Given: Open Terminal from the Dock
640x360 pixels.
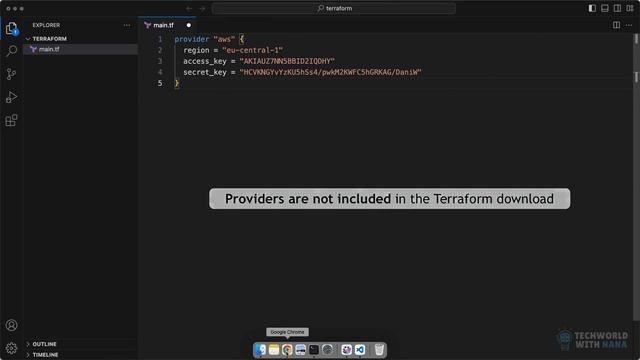Looking at the screenshot, I should tap(314, 350).
